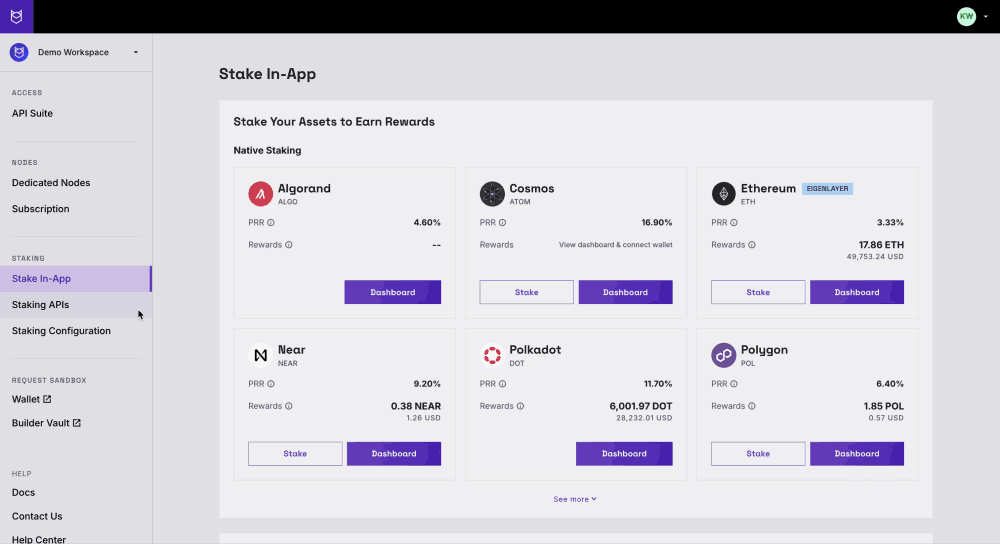
Task: Click external-link icon next to Wallet
Action: coord(47,399)
